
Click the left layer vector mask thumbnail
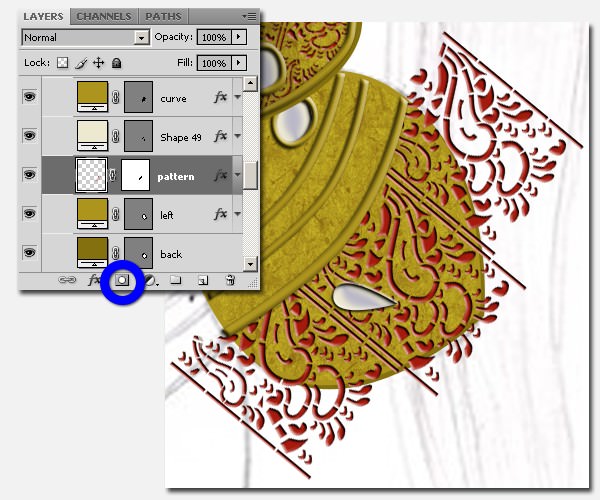coord(139,214)
